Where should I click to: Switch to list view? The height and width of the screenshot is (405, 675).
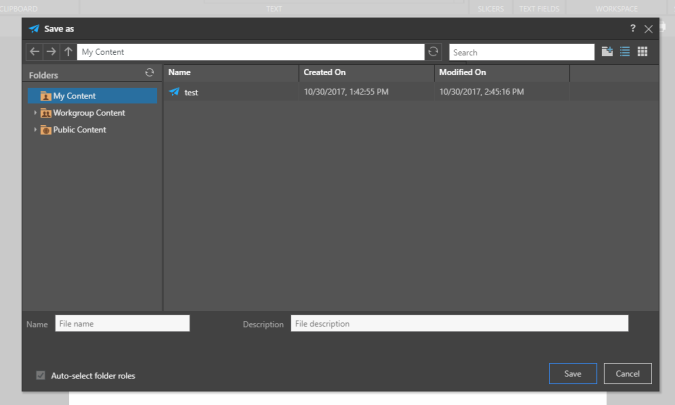(x=625, y=51)
